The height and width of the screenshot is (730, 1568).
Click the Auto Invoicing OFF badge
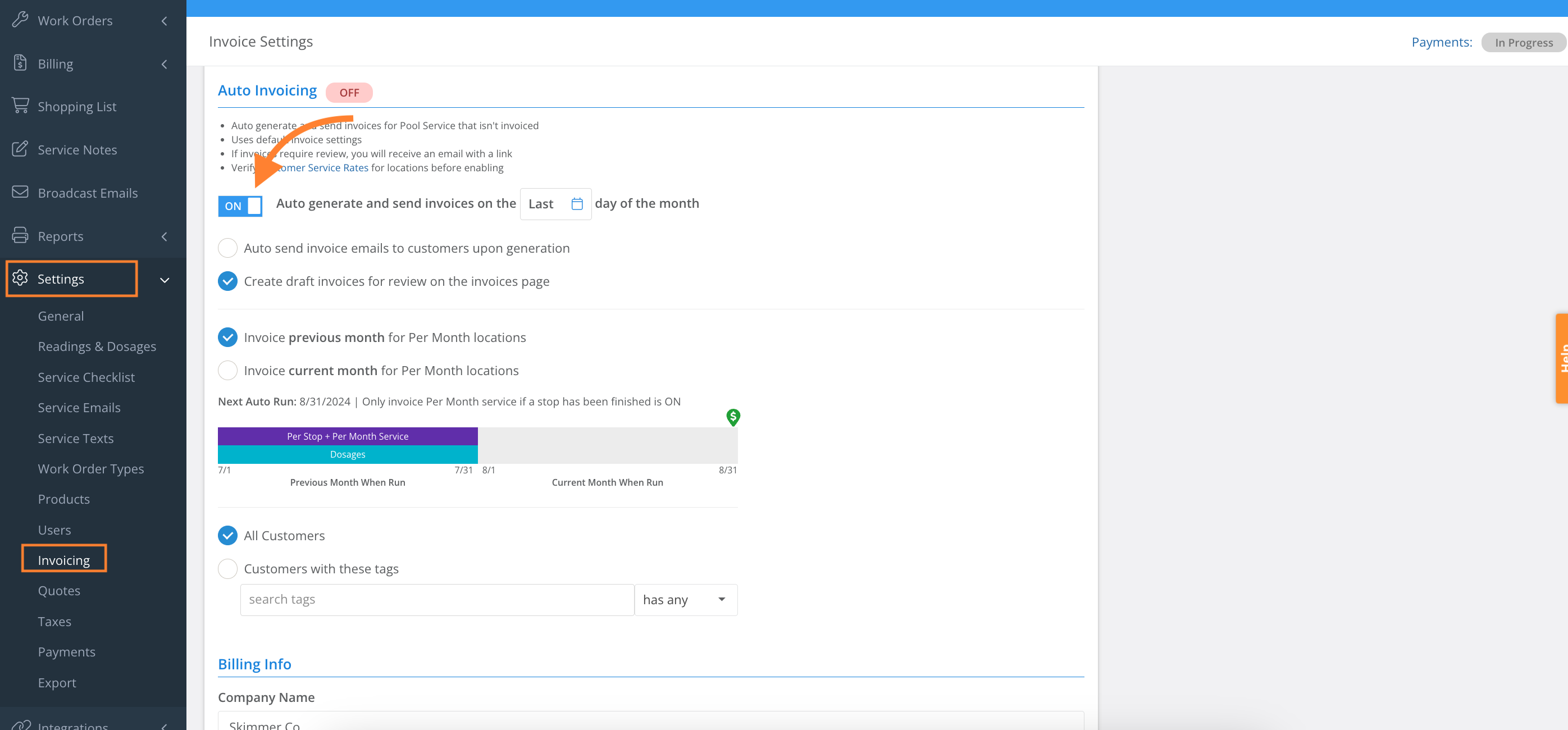349,93
